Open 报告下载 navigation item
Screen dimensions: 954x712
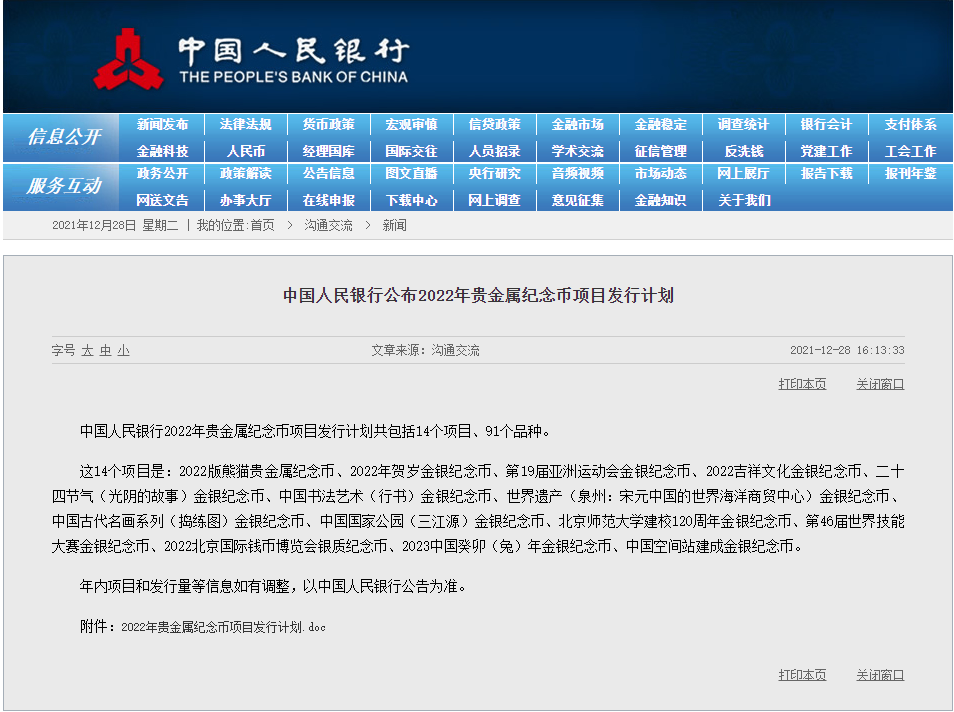826,173
